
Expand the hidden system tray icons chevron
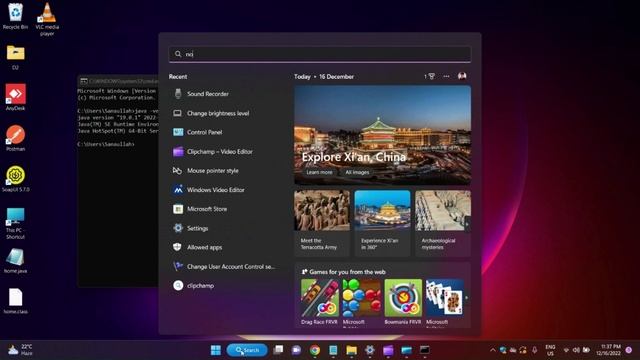tap(493, 350)
